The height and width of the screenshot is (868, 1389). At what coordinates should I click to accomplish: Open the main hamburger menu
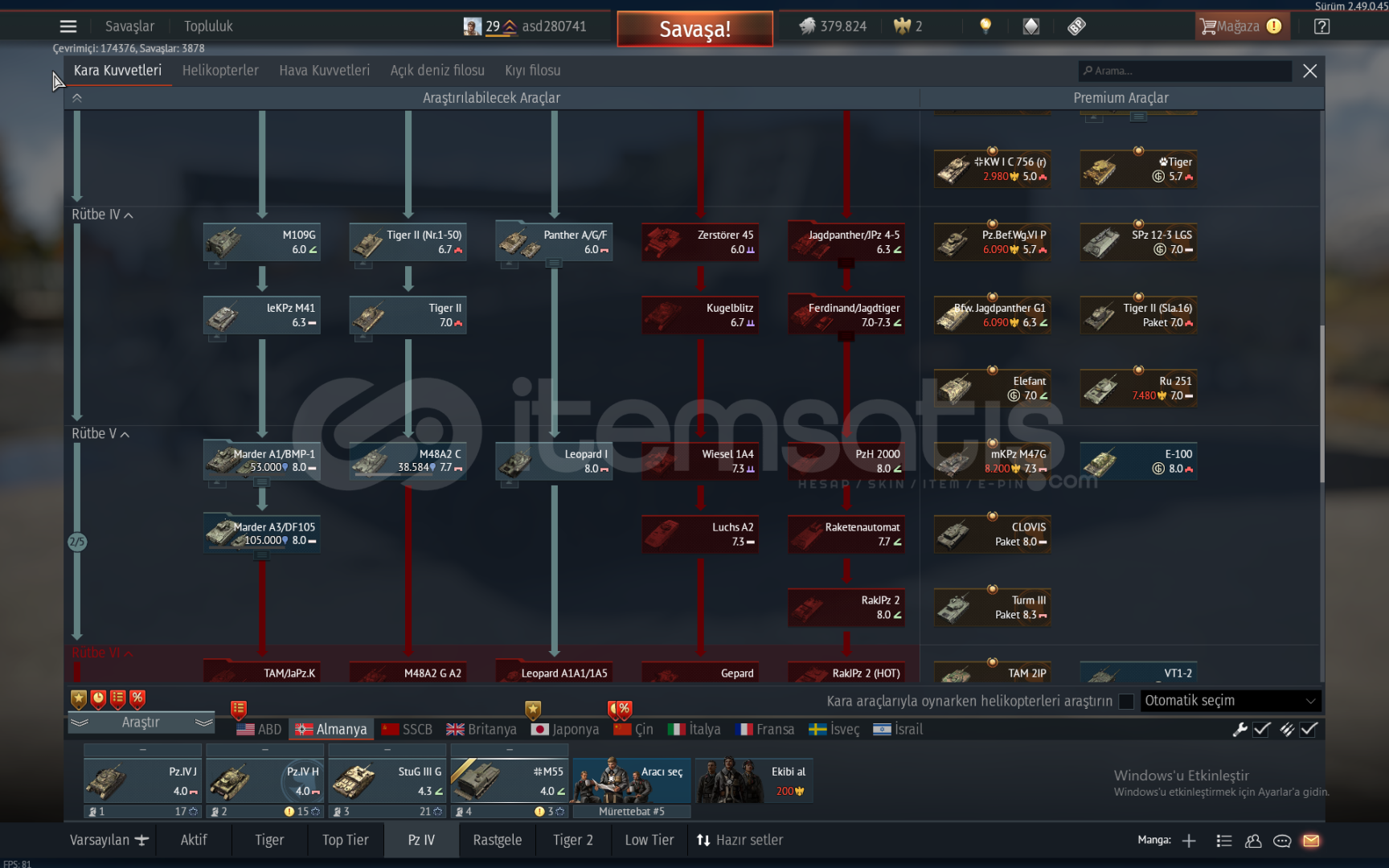pyautogui.click(x=68, y=27)
